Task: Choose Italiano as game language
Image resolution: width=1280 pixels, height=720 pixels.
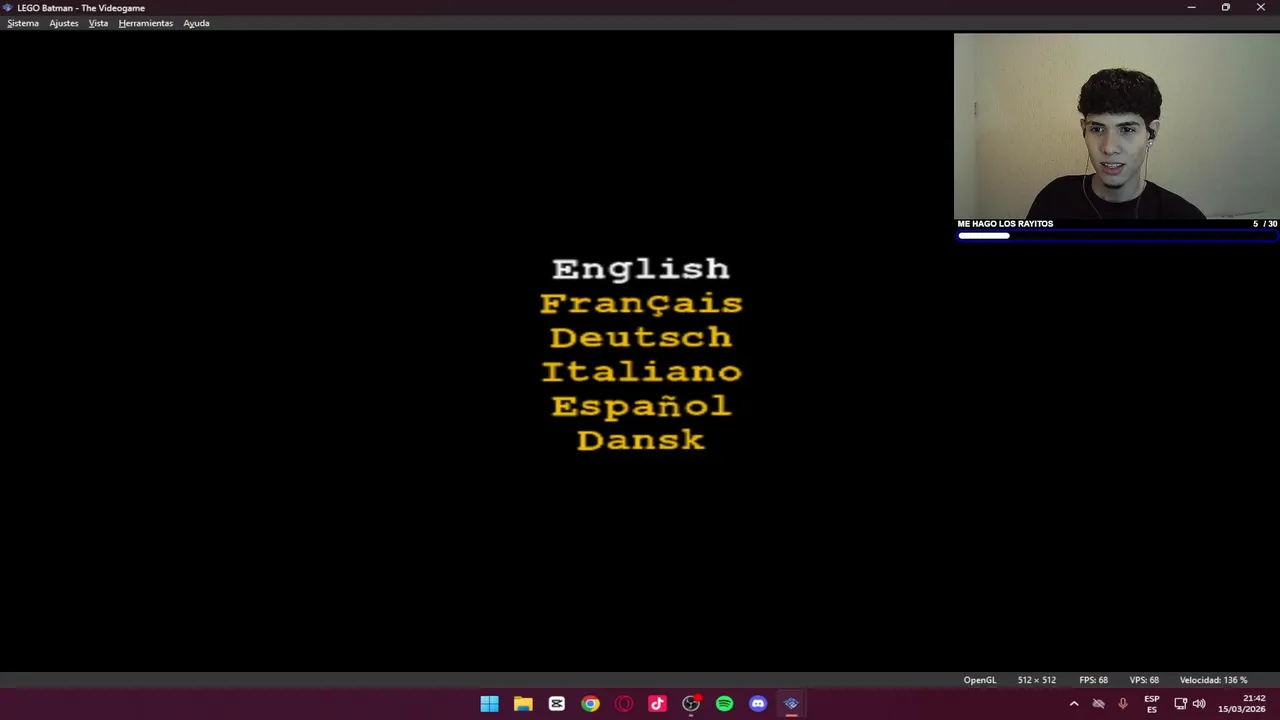Action: pyautogui.click(x=641, y=371)
